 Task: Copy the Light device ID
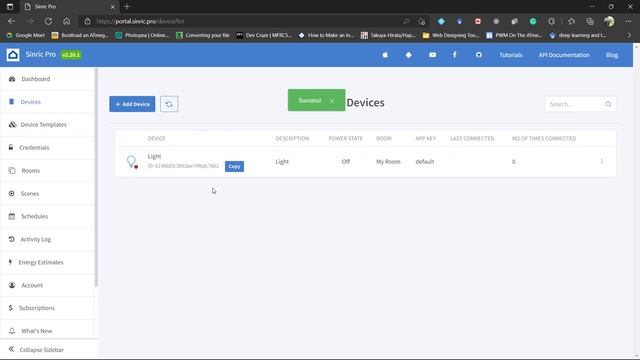click(x=234, y=166)
